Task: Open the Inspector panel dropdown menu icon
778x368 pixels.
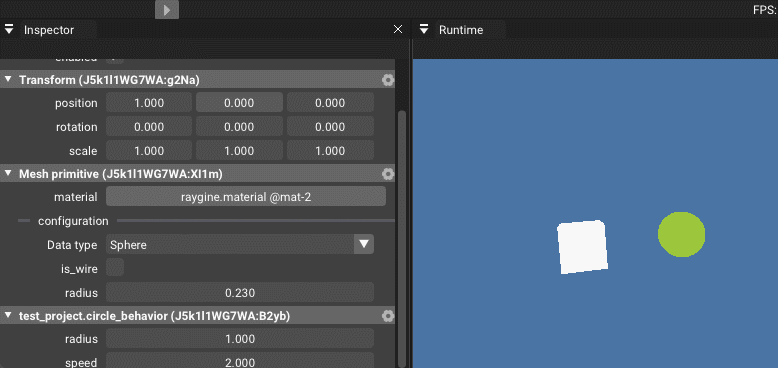Action: (9, 30)
